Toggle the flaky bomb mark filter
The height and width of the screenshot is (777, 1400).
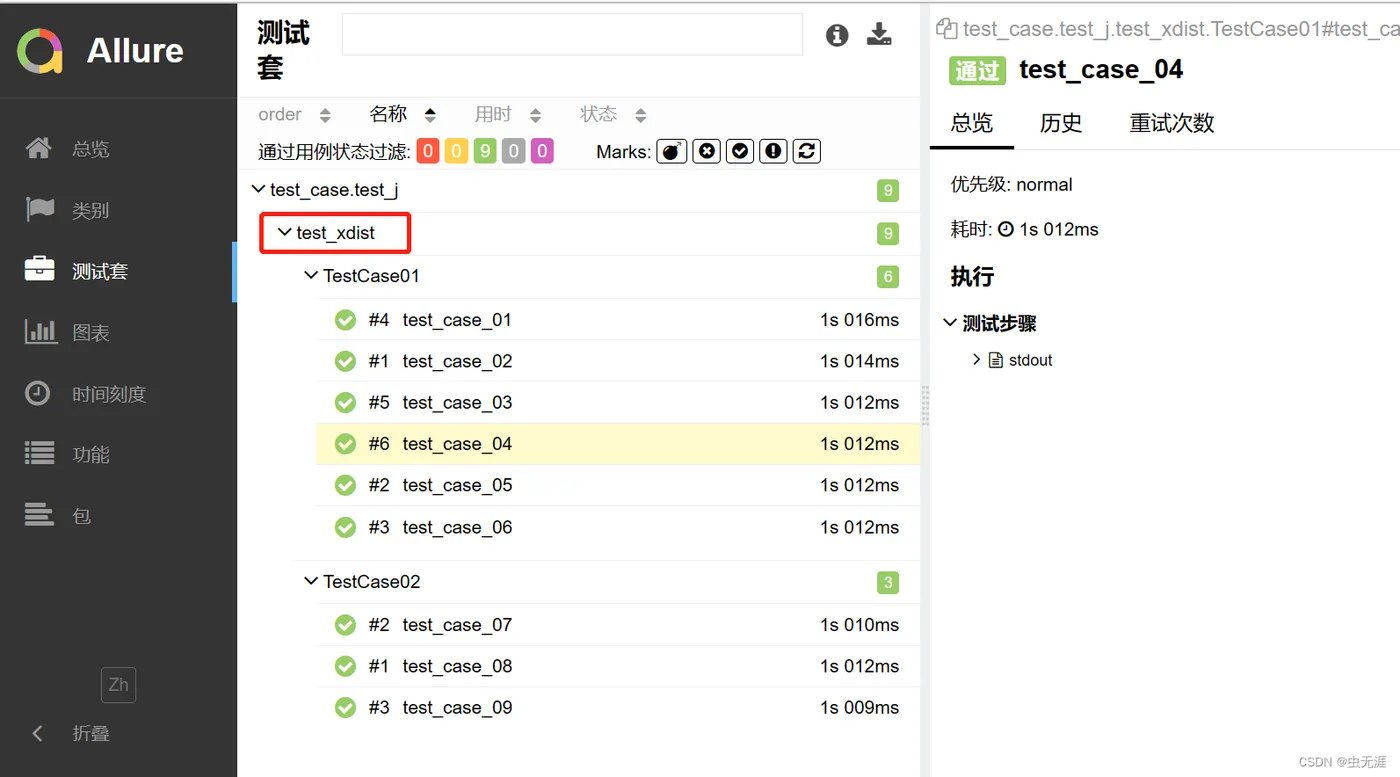[x=672, y=151]
